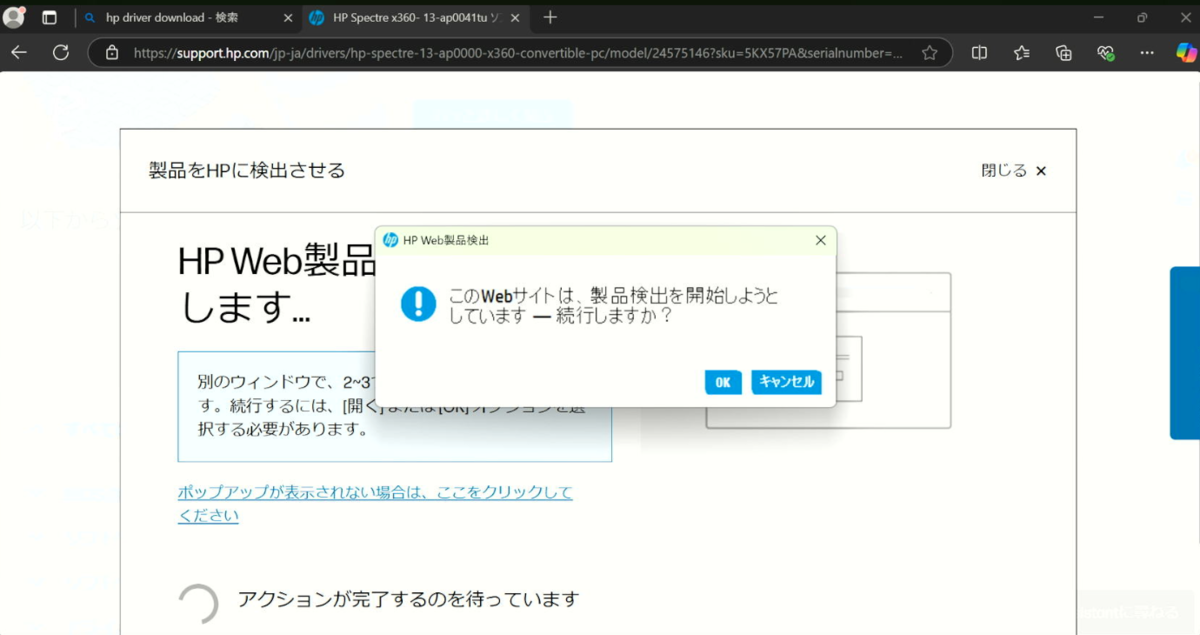Confirm product detection with OK button
1200x635 pixels.
(x=723, y=382)
